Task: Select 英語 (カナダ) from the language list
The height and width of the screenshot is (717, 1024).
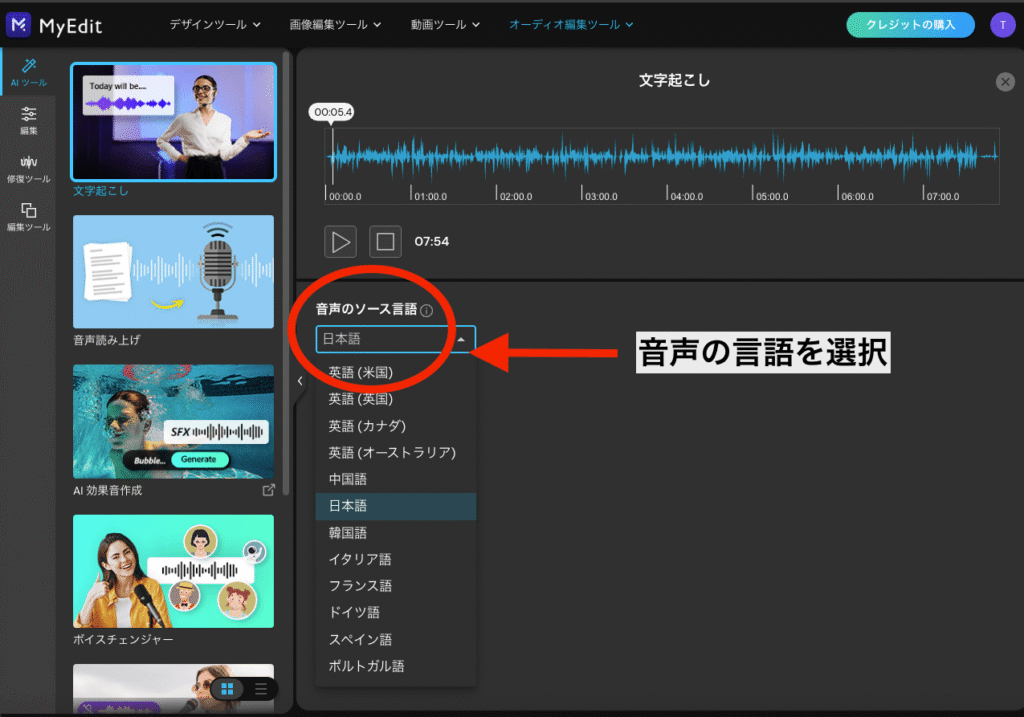Action: pyautogui.click(x=396, y=426)
